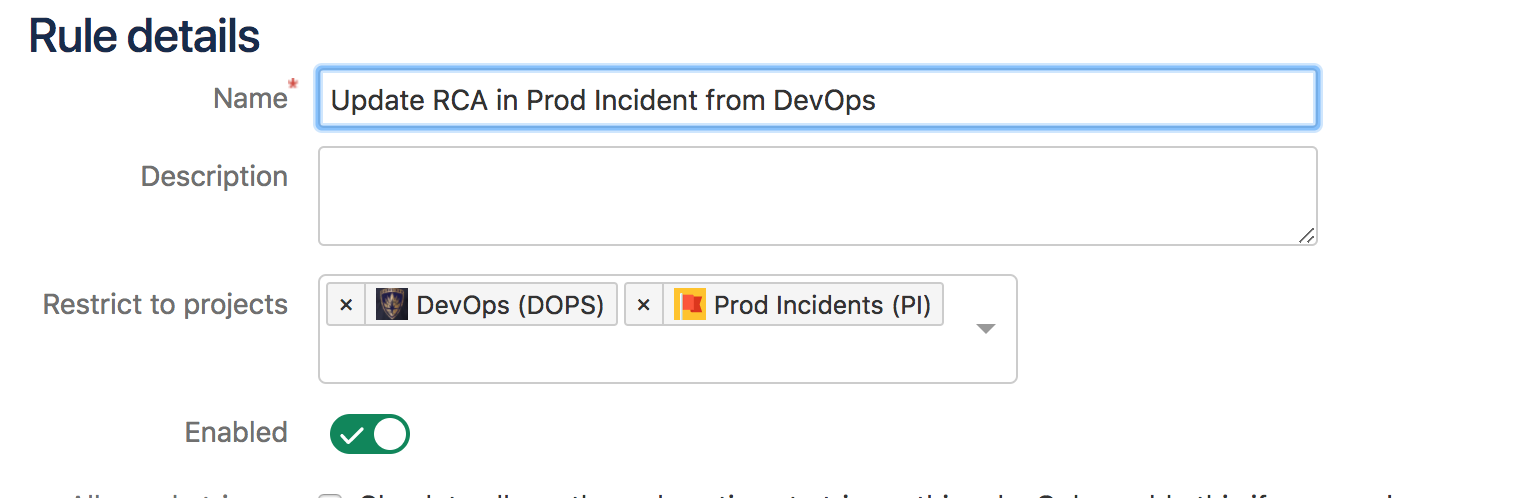Screen dimensions: 1520x498
Task: Toggle the Enabled switch off
Action: coord(369,433)
